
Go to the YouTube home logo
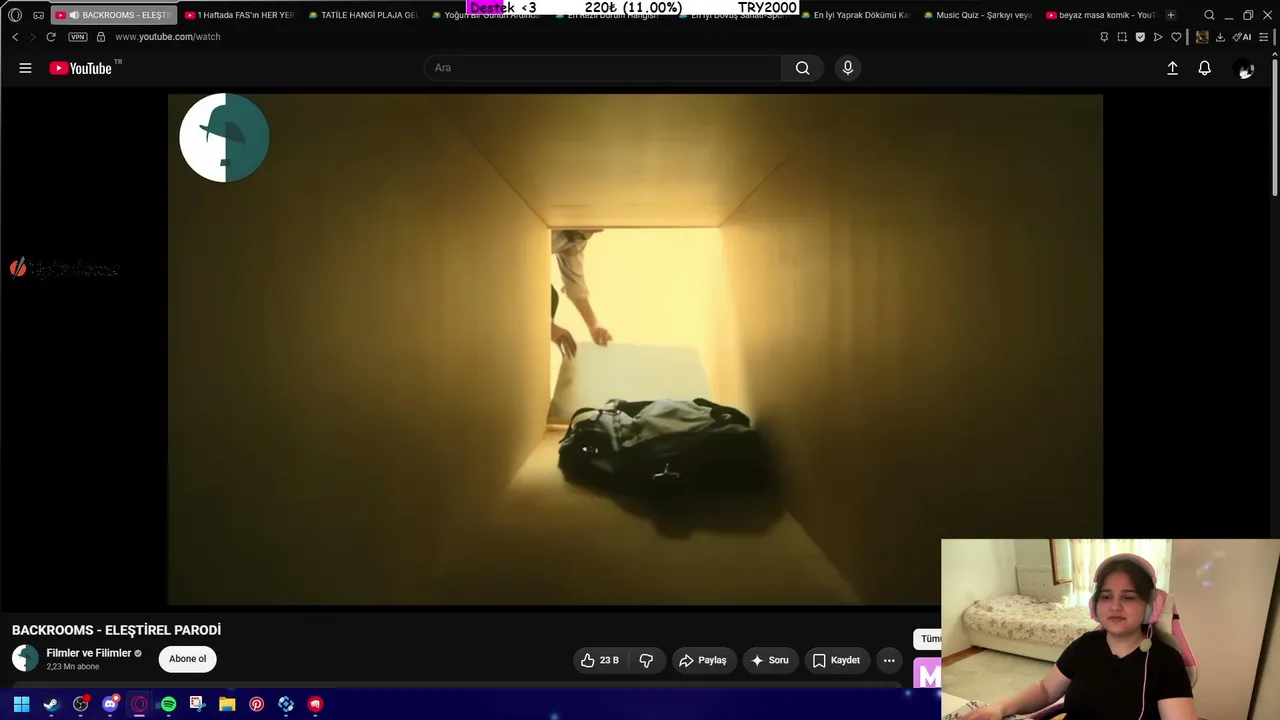(81, 68)
